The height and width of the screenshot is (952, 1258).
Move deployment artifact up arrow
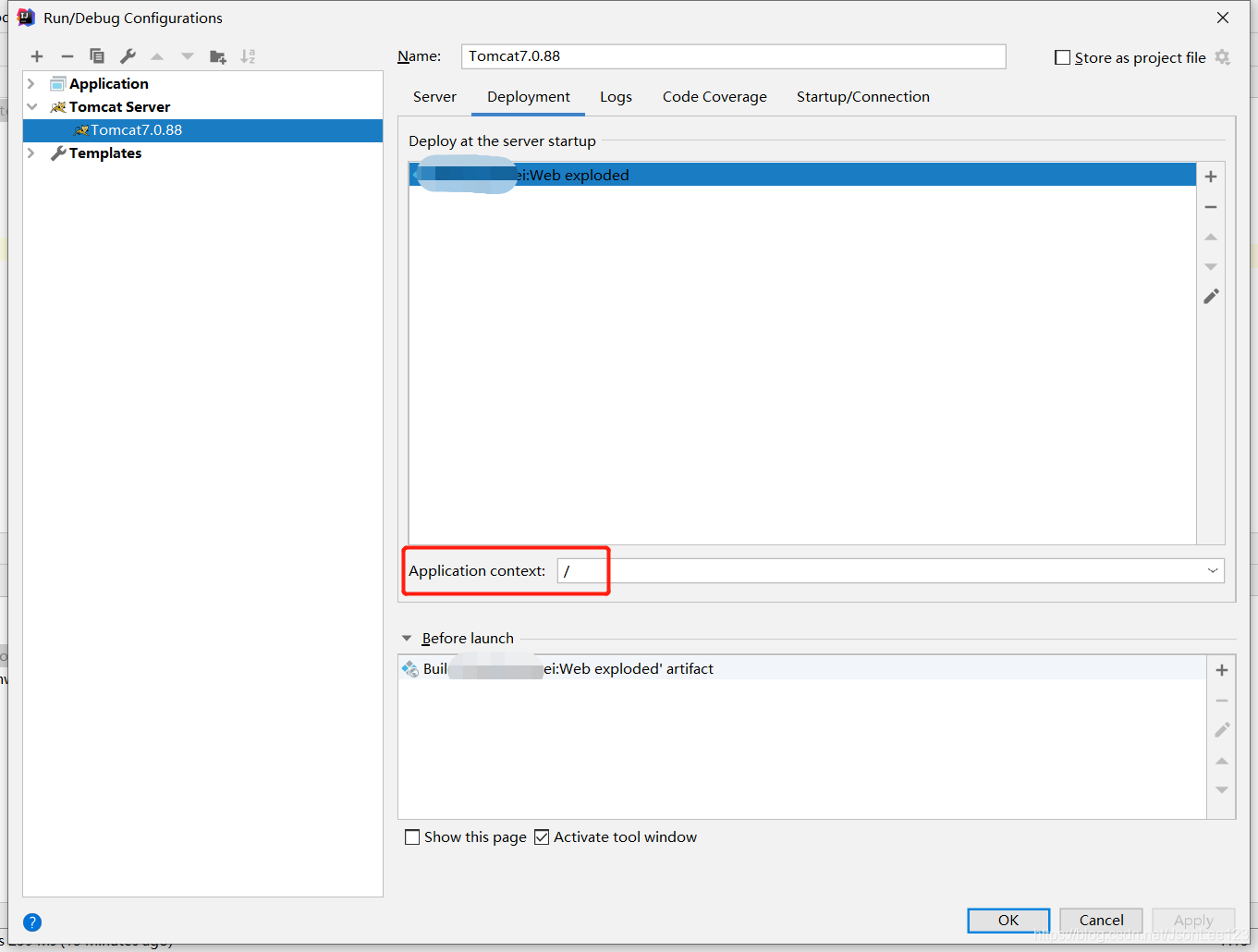point(1211,238)
